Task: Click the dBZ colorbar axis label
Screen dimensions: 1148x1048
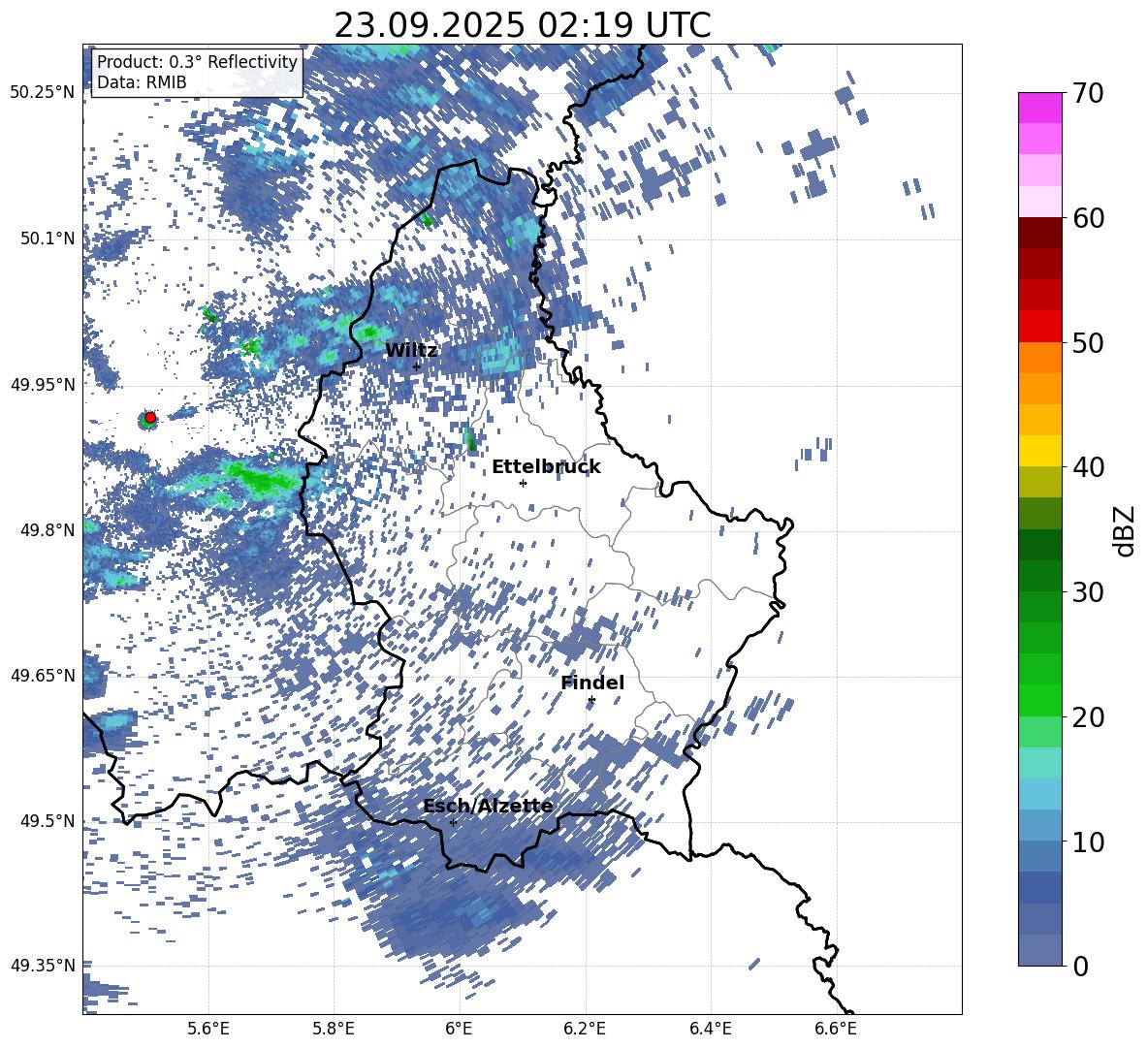Action: (1126, 530)
